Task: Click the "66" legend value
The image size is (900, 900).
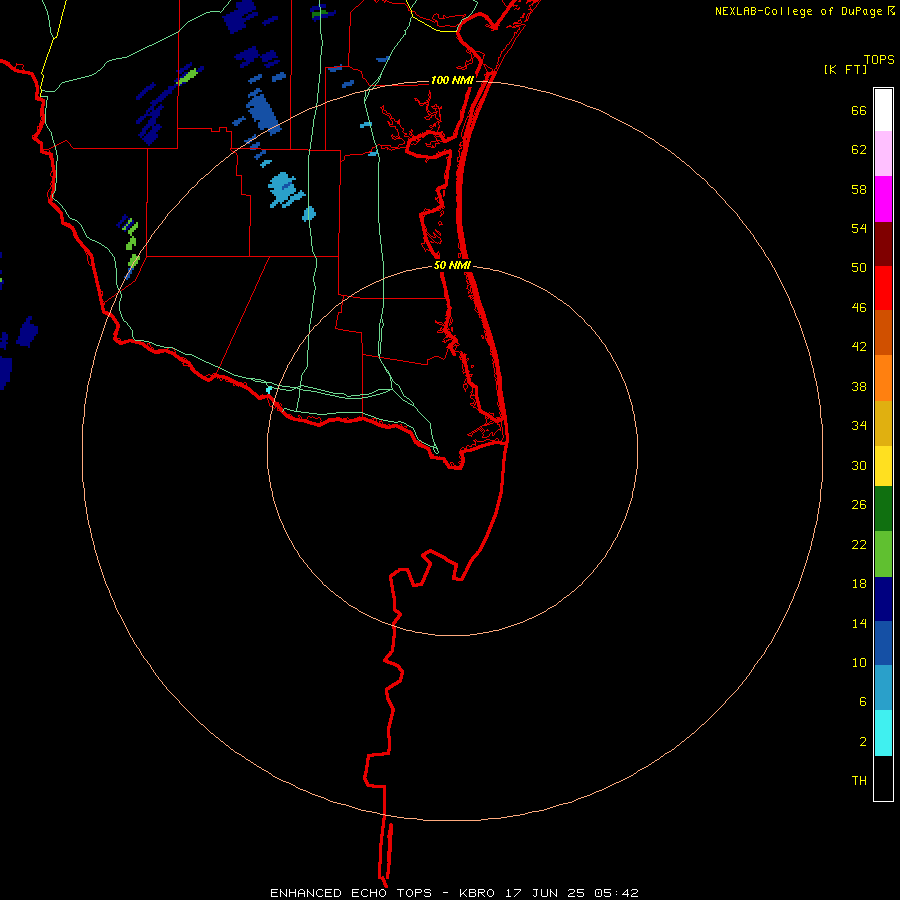Action: pos(859,110)
